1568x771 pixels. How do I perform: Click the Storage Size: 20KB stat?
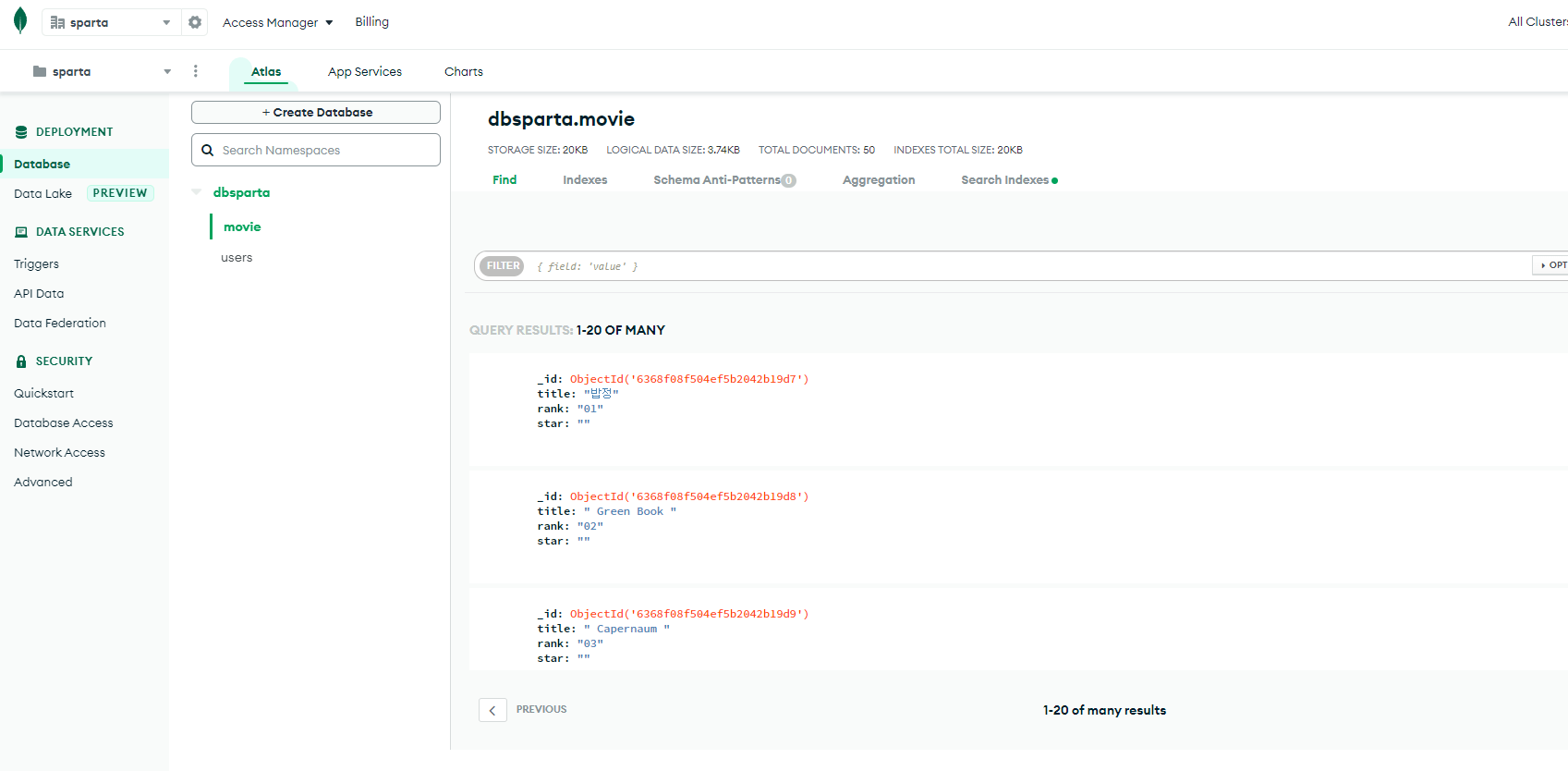(x=538, y=150)
